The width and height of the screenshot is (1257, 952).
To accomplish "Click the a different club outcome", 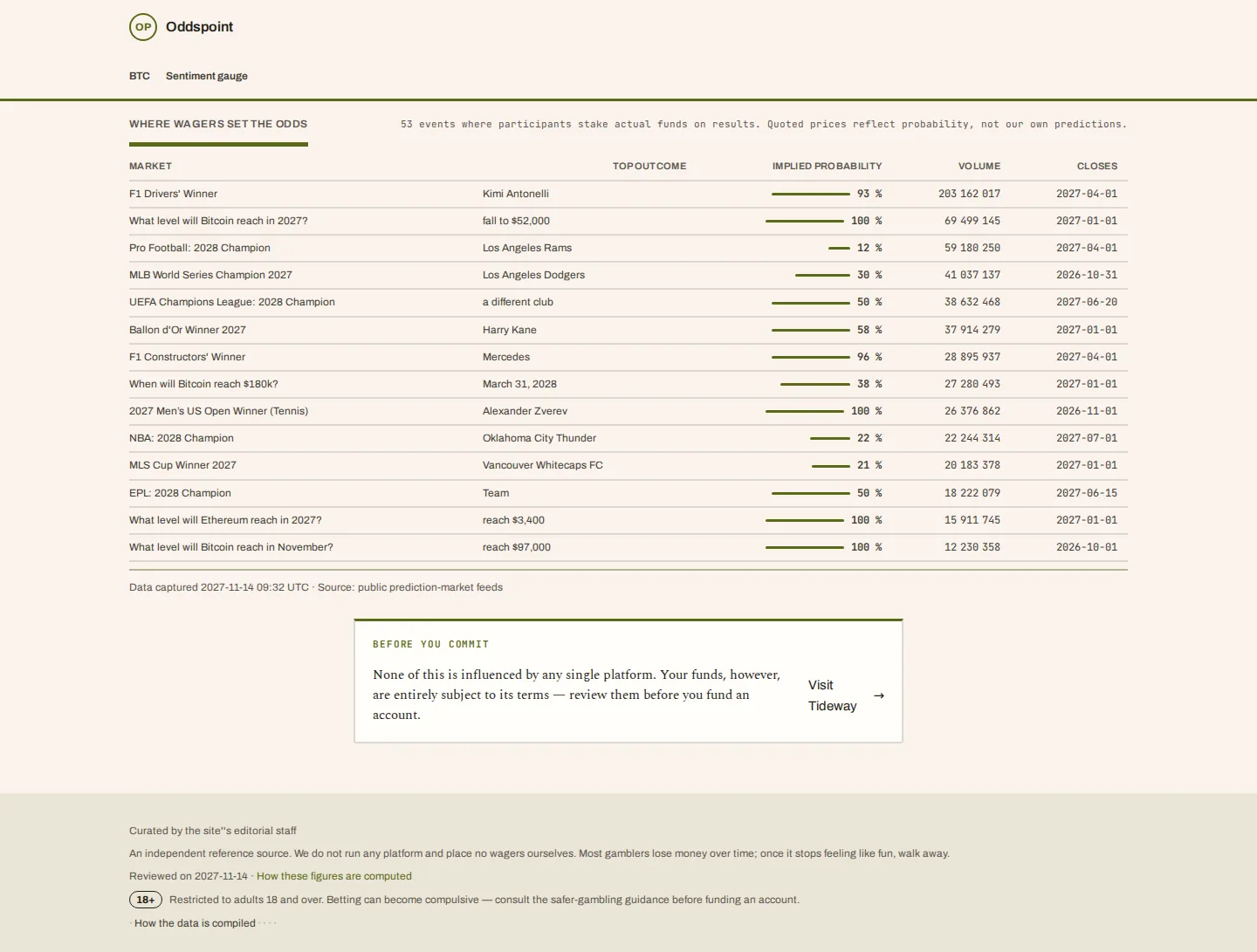I will [518, 302].
